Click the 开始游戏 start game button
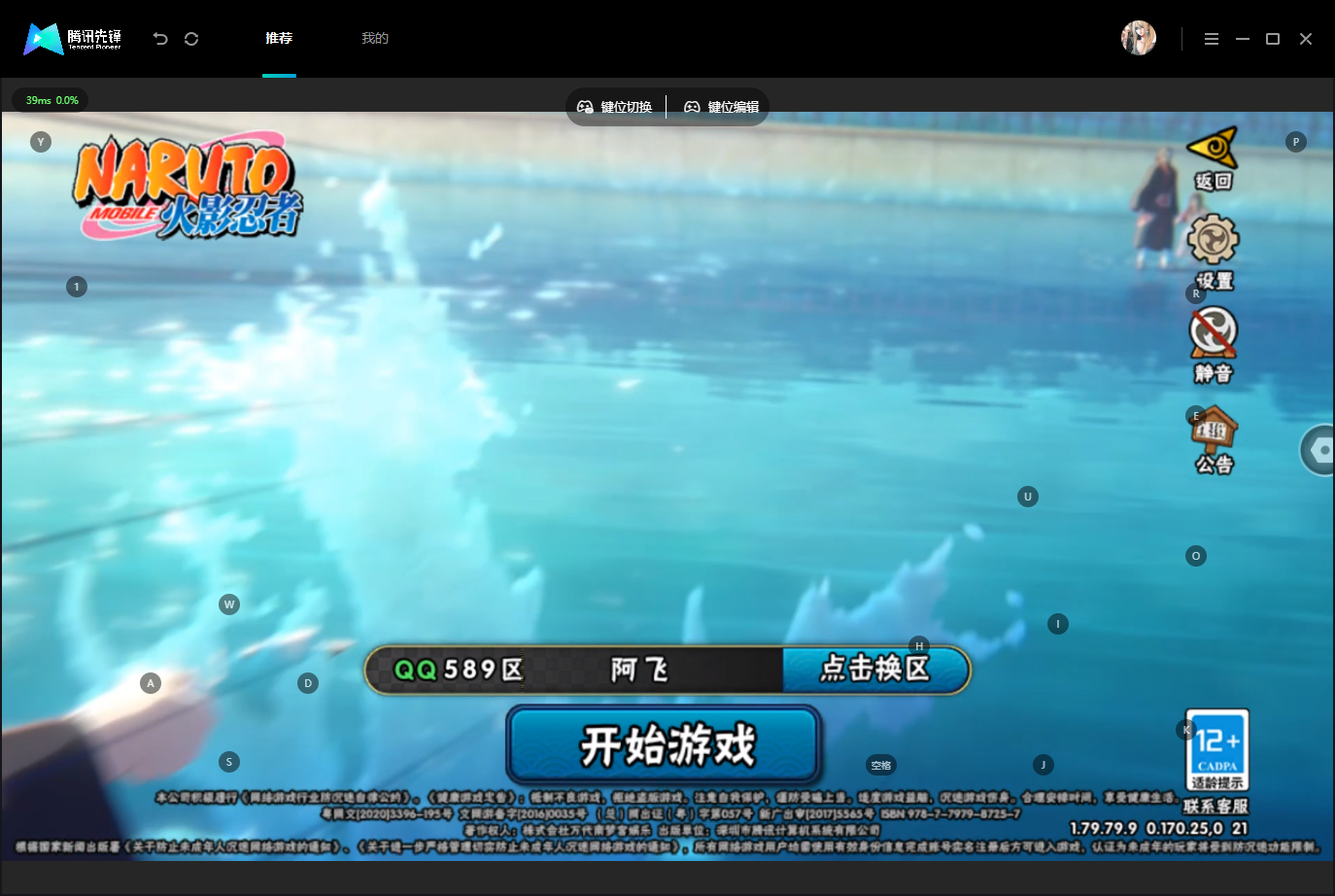 point(664,745)
